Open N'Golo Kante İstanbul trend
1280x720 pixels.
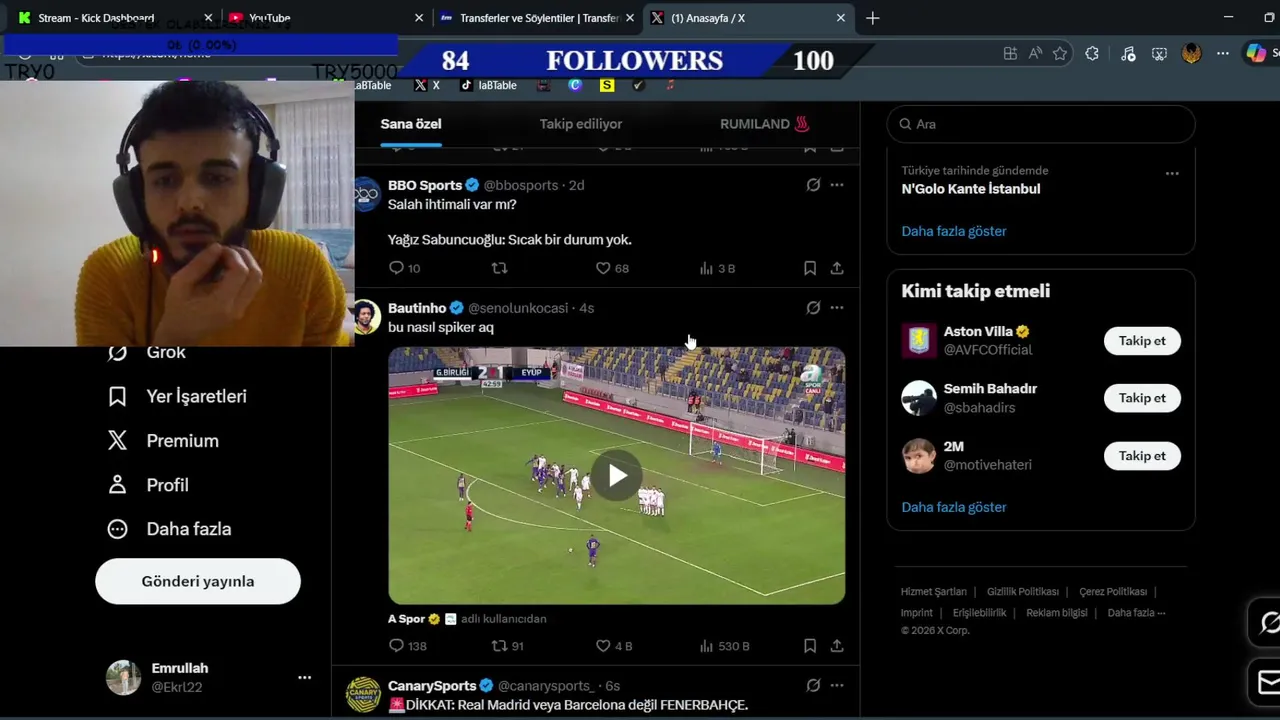tap(971, 189)
